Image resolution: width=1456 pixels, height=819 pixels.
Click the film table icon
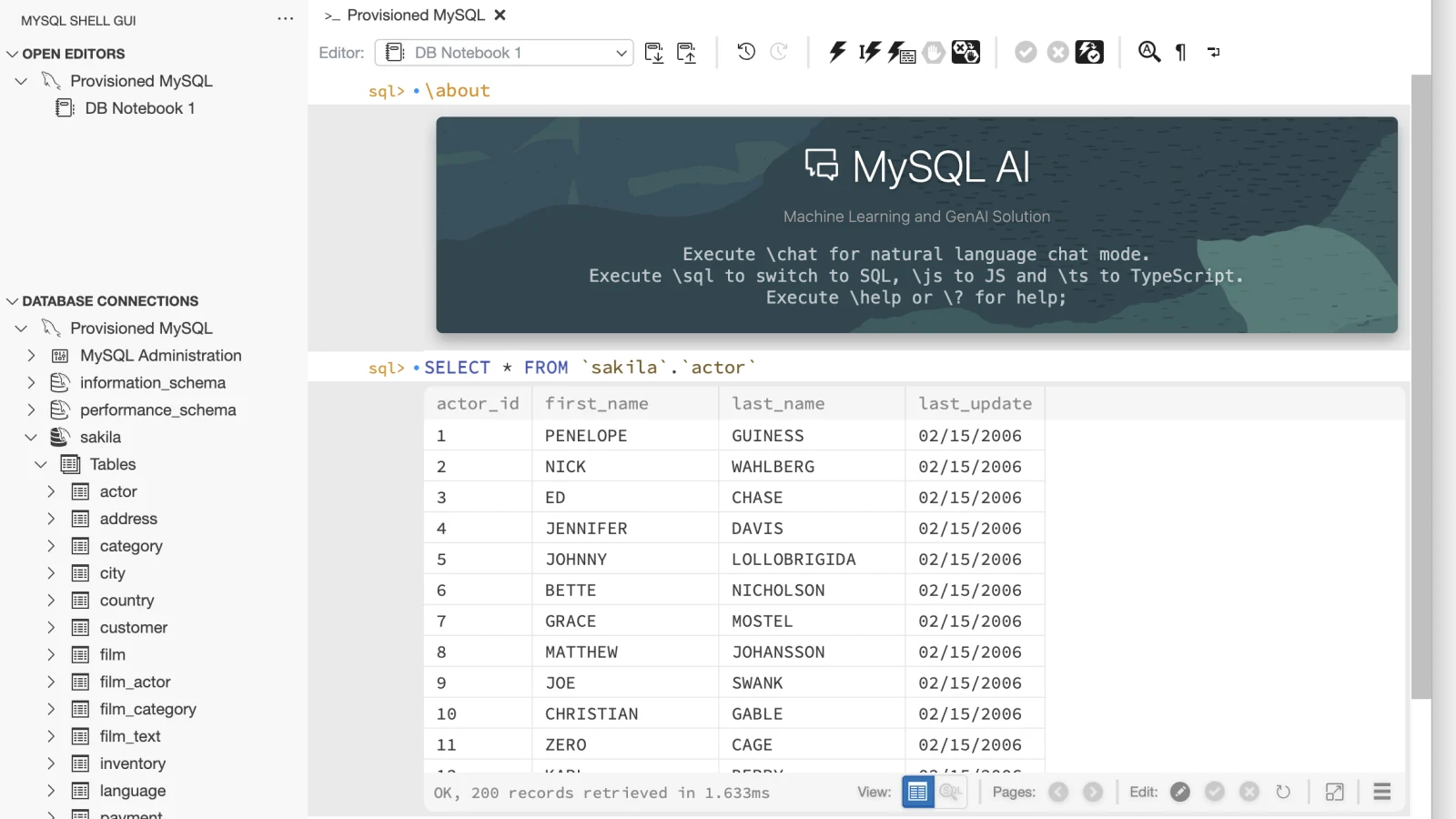click(80, 655)
